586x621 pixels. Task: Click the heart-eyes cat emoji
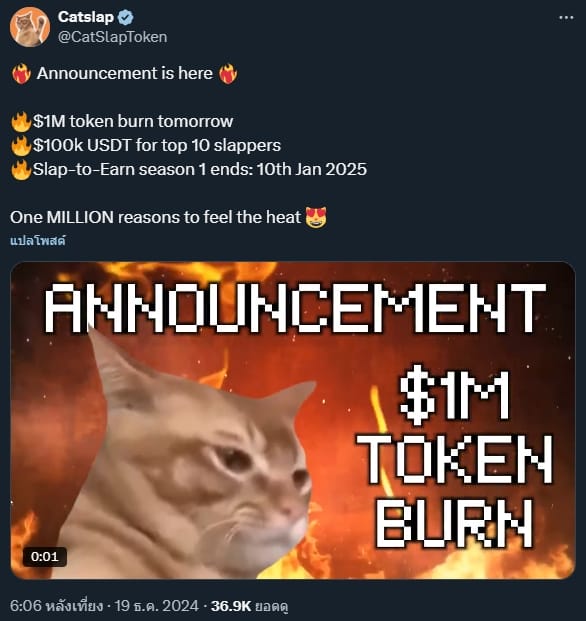coord(316,217)
